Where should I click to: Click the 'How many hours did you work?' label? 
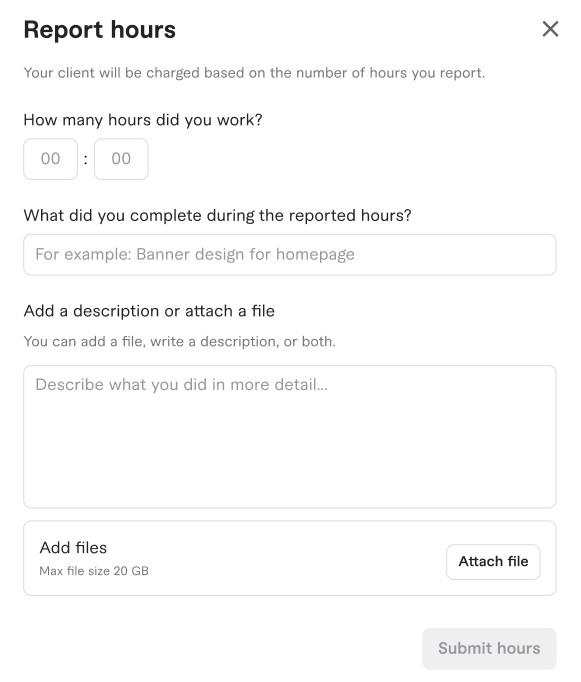tap(143, 120)
